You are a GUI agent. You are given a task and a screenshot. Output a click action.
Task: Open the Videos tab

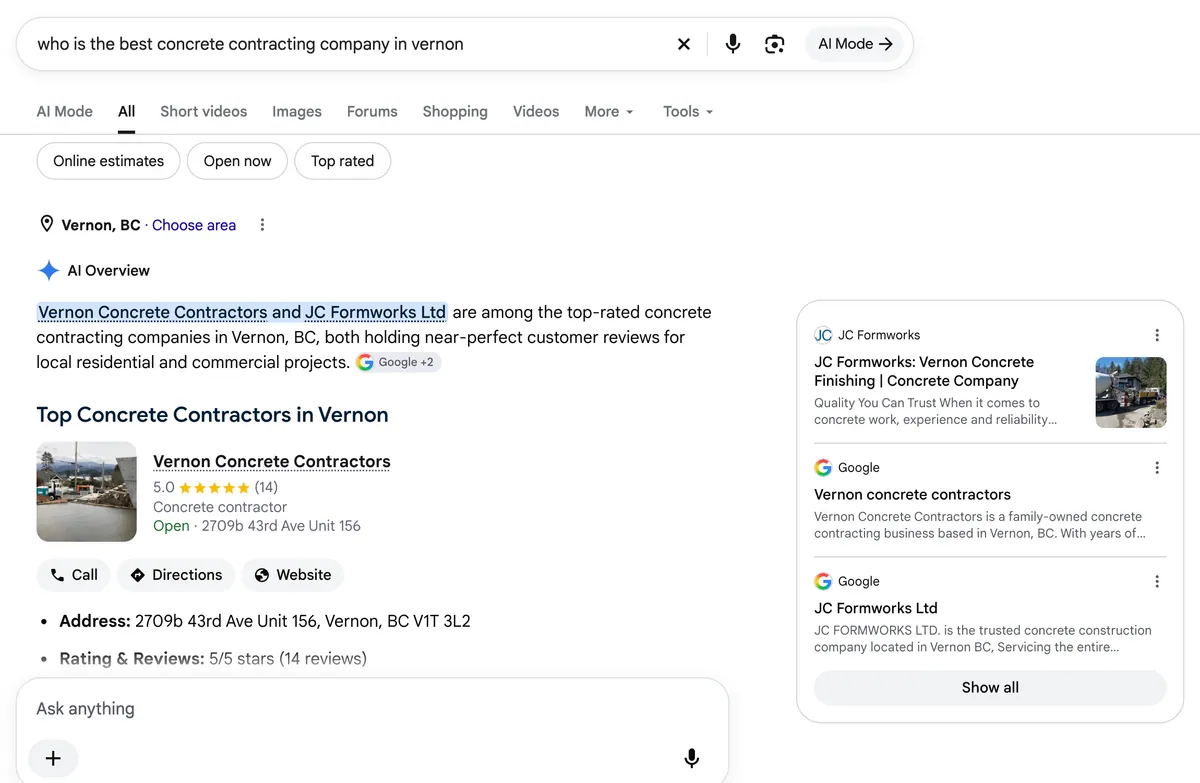point(536,111)
